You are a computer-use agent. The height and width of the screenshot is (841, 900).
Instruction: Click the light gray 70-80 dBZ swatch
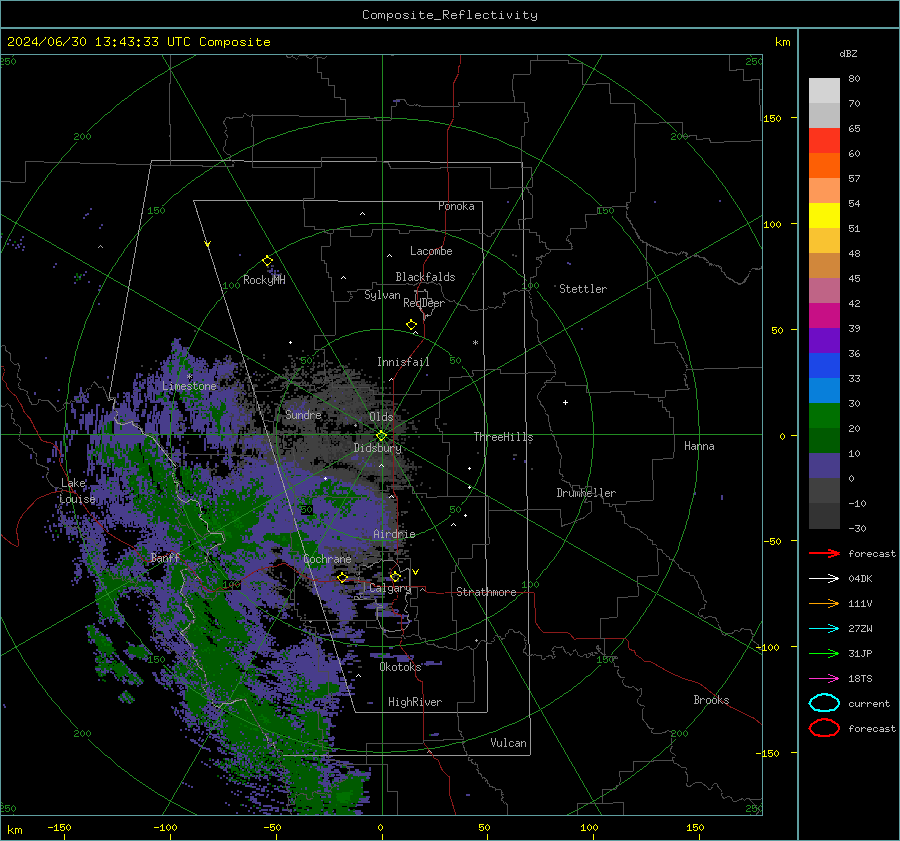824,91
